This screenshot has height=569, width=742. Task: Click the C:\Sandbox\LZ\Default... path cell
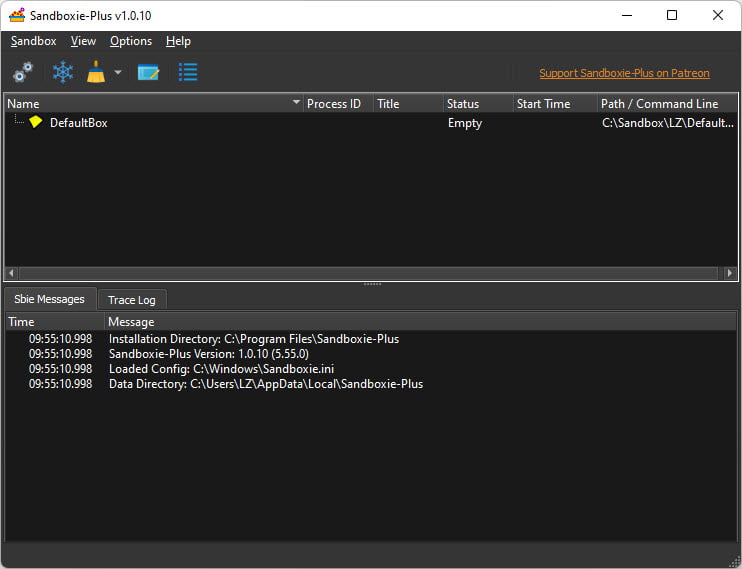point(668,123)
